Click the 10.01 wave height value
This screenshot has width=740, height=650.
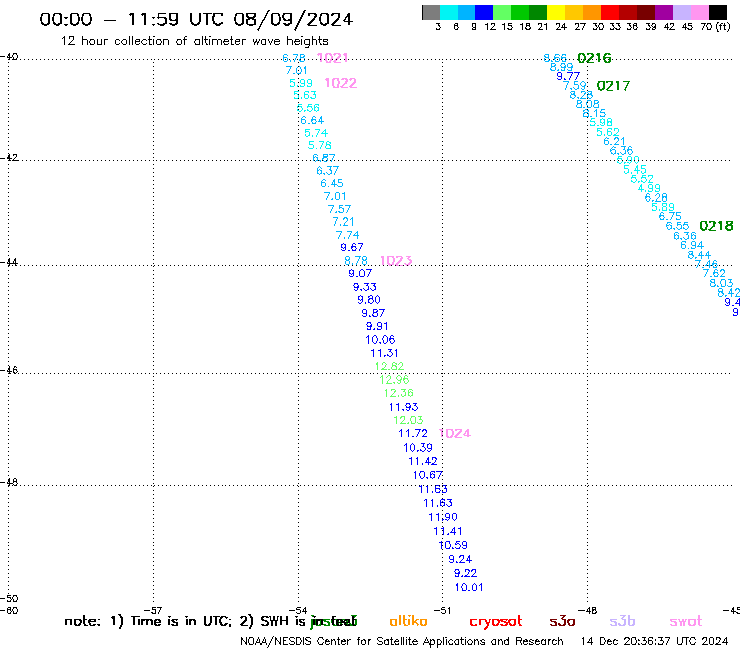tap(469, 587)
